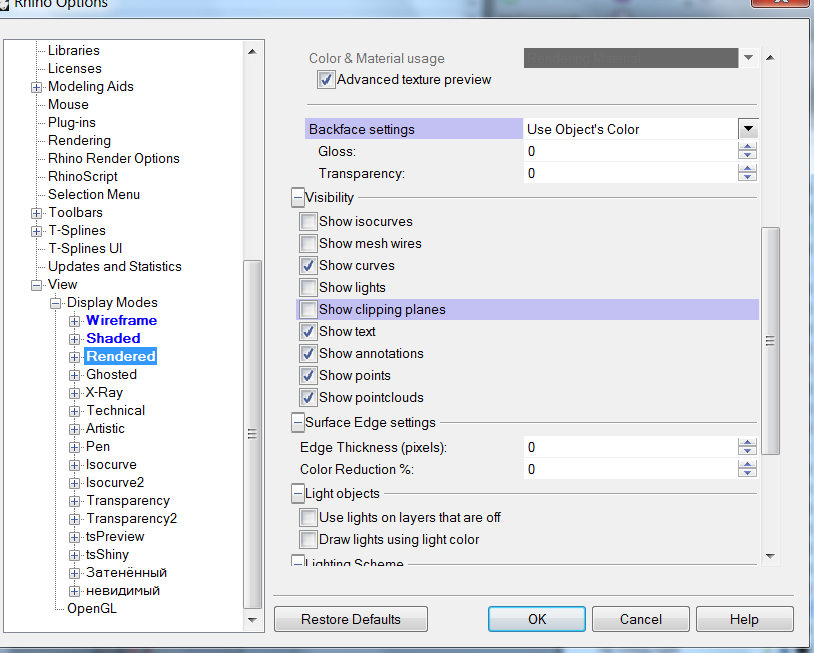
Task: Expand Artistic display mode node
Action: [74, 429]
